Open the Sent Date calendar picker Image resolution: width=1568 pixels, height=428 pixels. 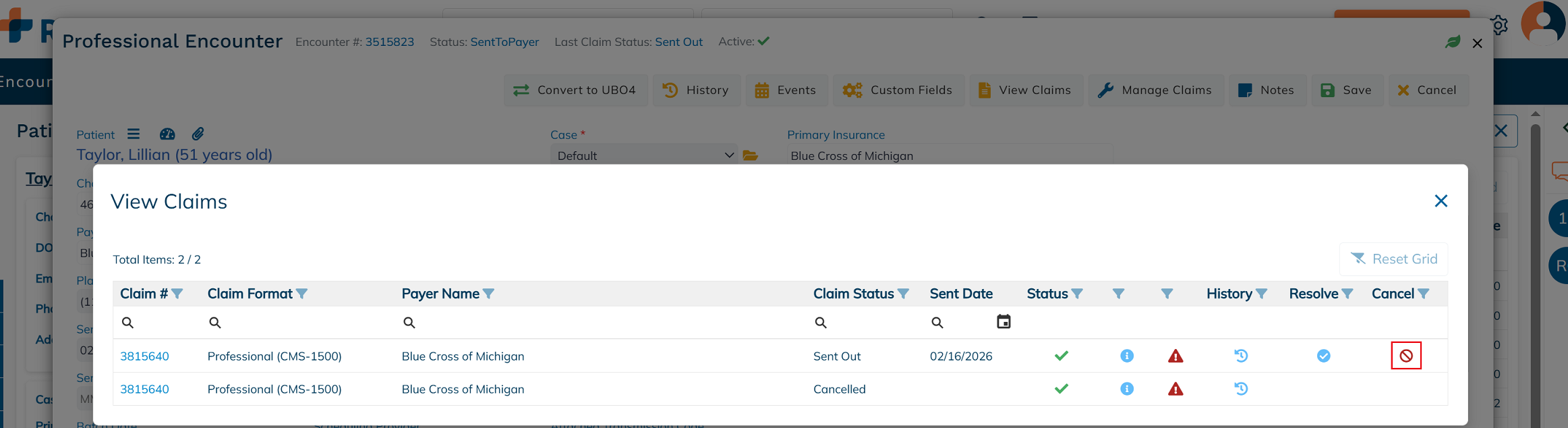tap(1004, 322)
